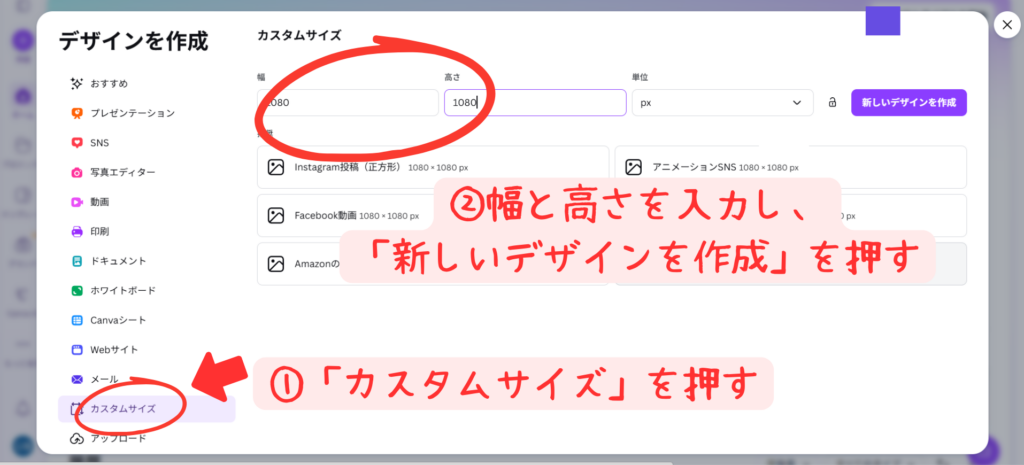Image resolution: width=1024 pixels, height=465 pixels.
Task: Click the 印刷 printer icon
Action: click(77, 231)
